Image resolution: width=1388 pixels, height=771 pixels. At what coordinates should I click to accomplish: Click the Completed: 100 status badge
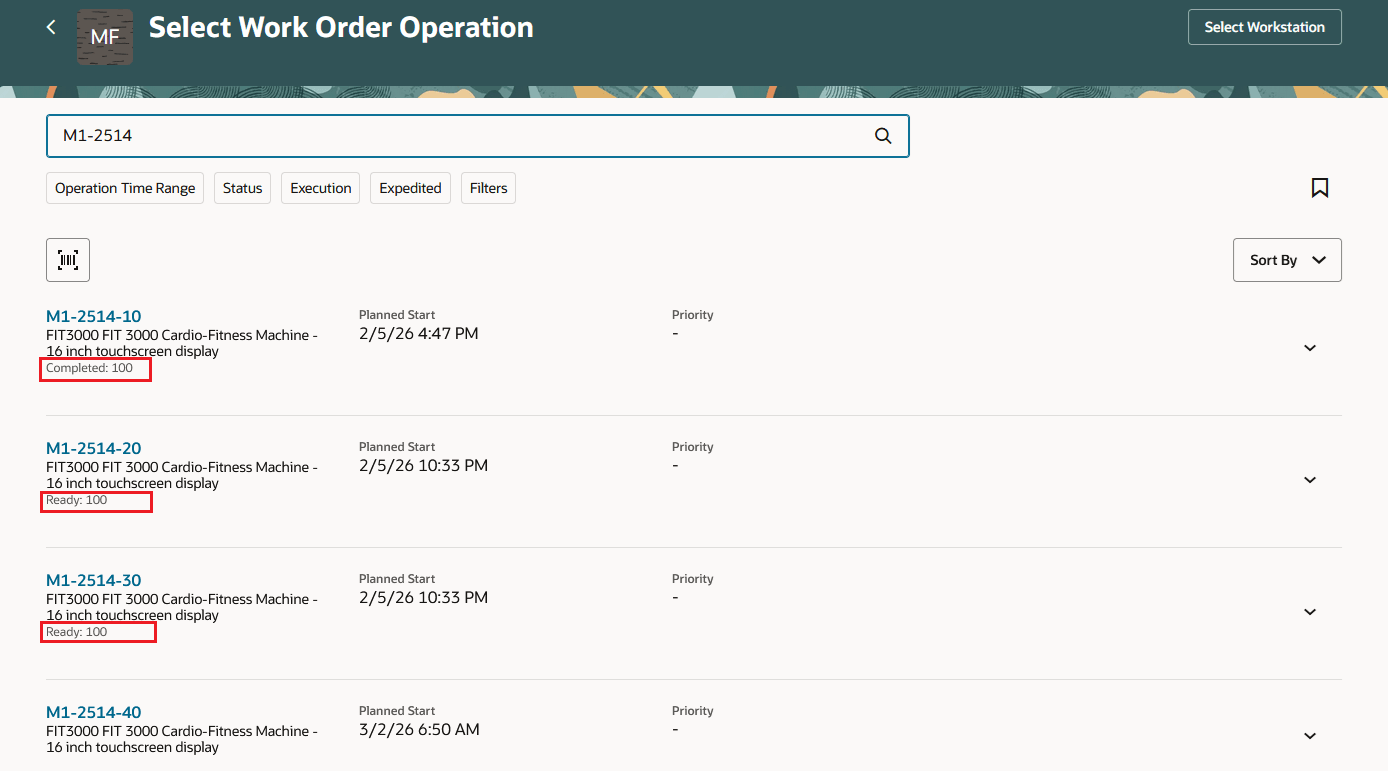point(95,368)
